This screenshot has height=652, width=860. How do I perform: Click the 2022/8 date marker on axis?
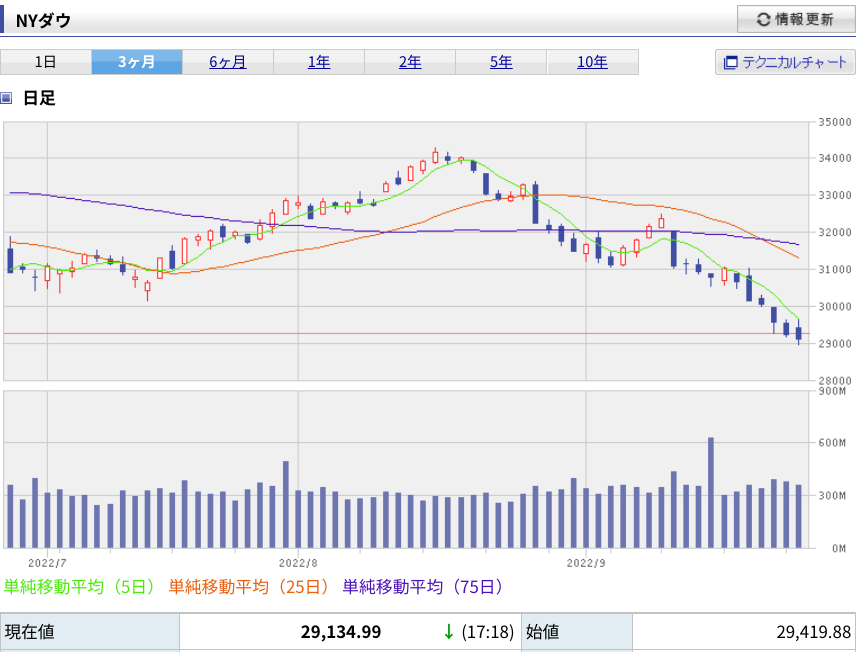pos(298,563)
